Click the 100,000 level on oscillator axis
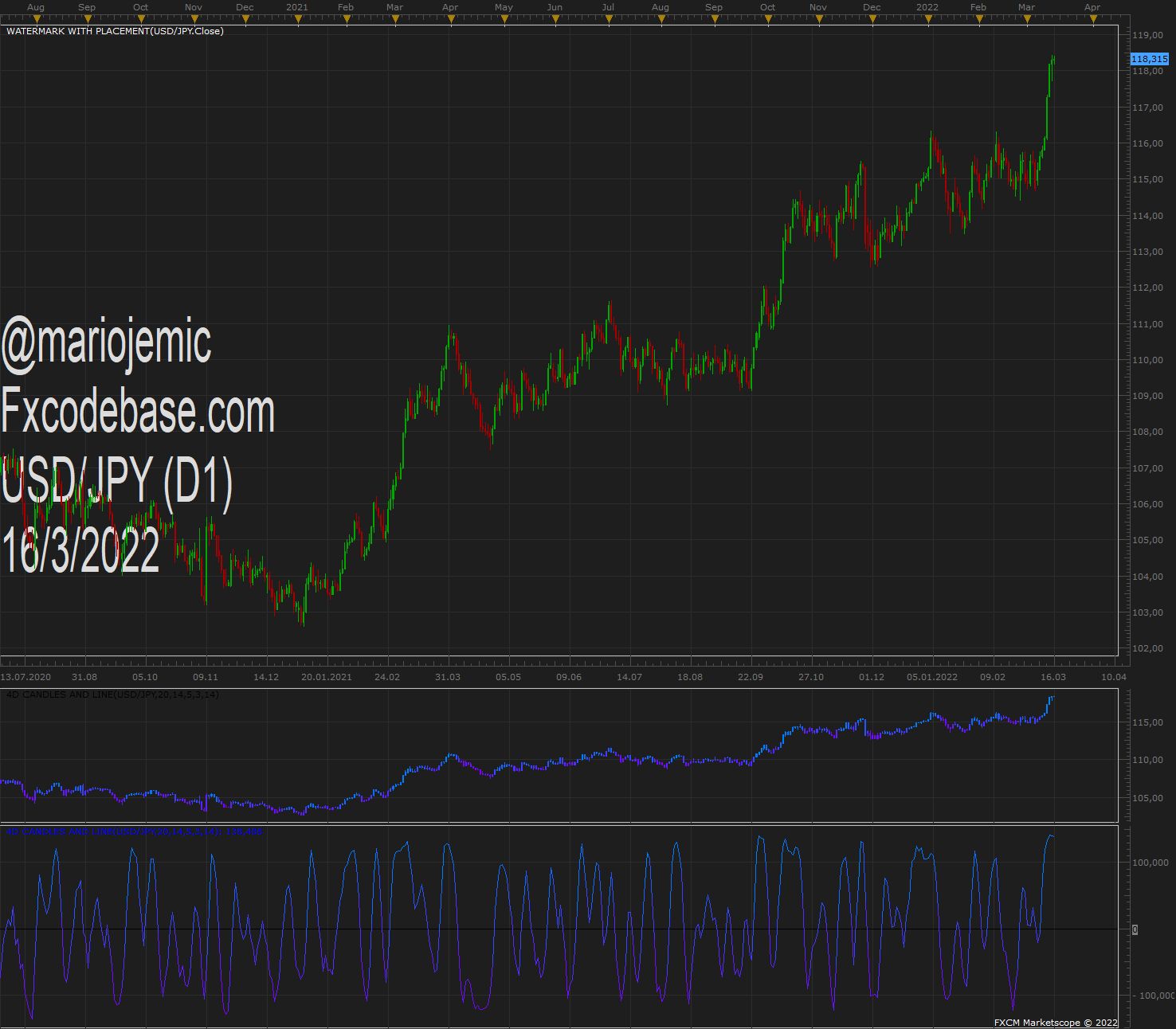This screenshot has width=1176, height=1029. pos(1151,863)
